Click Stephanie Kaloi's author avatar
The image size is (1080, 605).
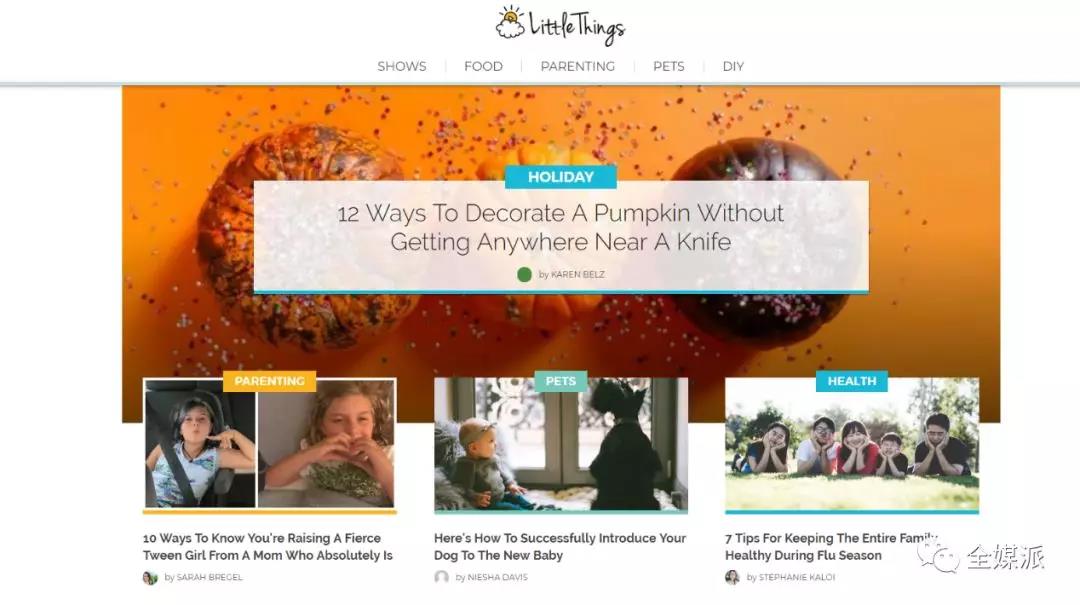coord(732,577)
